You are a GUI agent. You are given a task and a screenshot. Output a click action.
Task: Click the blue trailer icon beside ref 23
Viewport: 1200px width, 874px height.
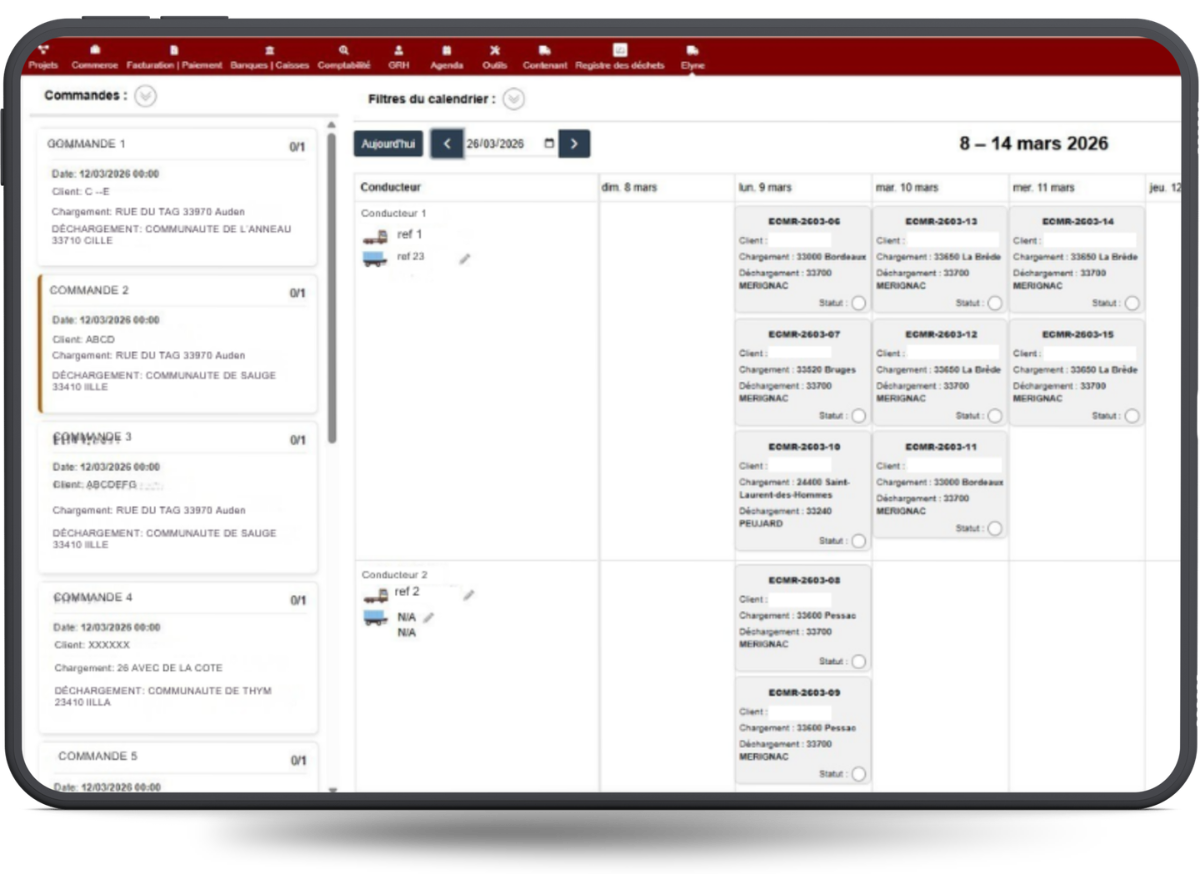pos(375,259)
